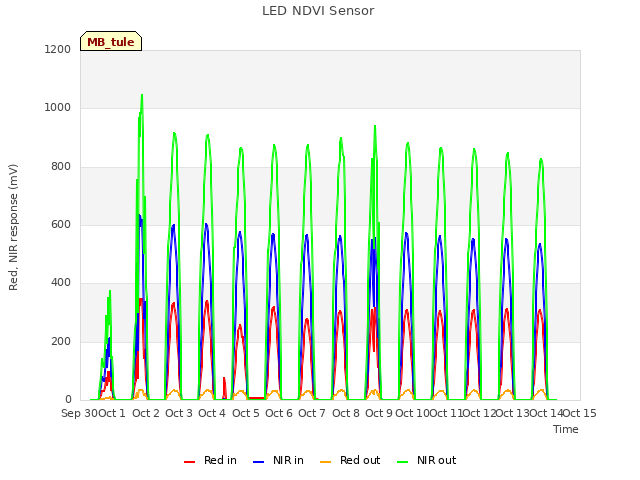The width and height of the screenshot is (640, 480).
Task: Click the 'Oct 6' x-axis tick label
Action: 279,413
